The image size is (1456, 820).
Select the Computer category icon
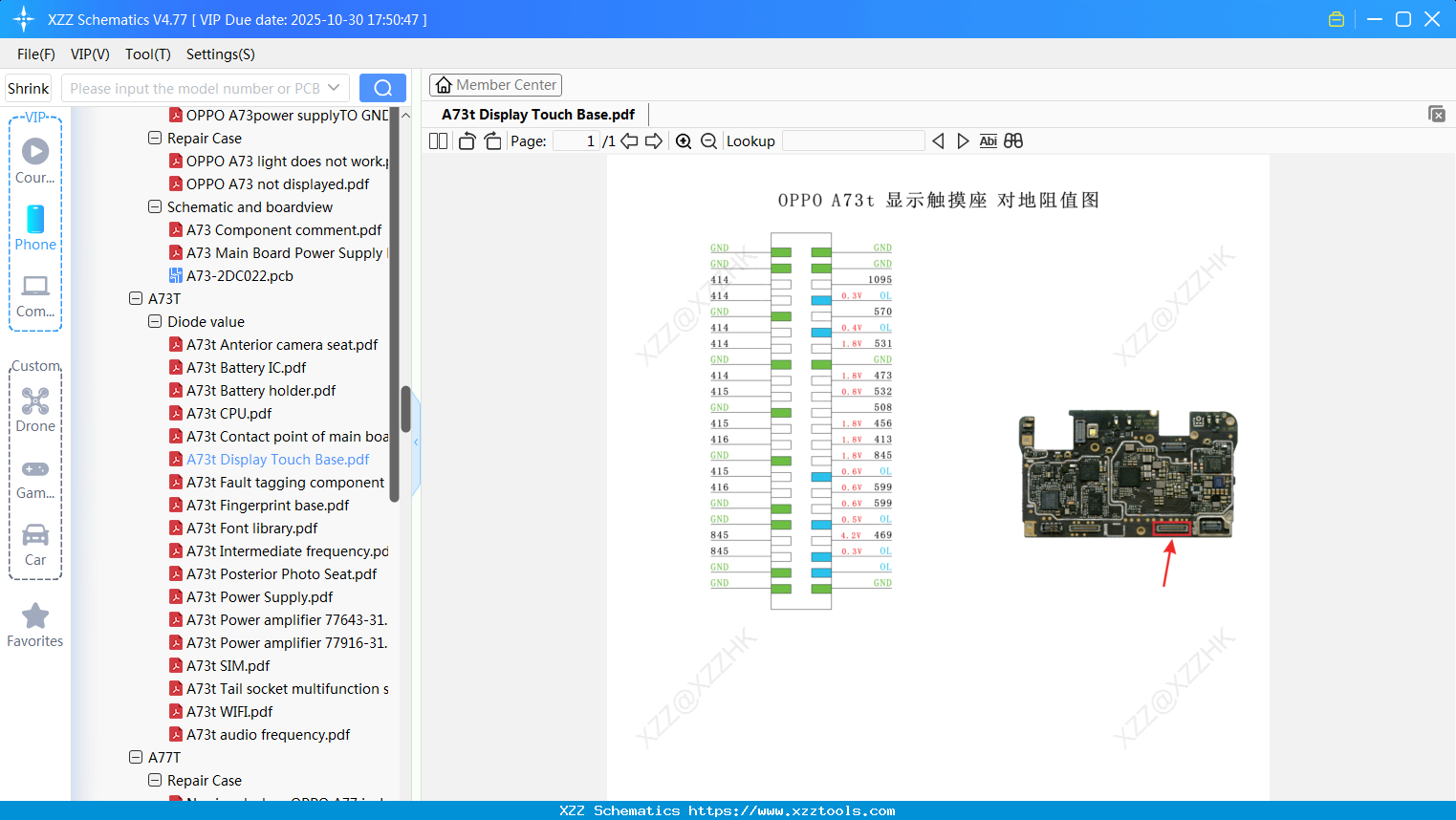(35, 296)
